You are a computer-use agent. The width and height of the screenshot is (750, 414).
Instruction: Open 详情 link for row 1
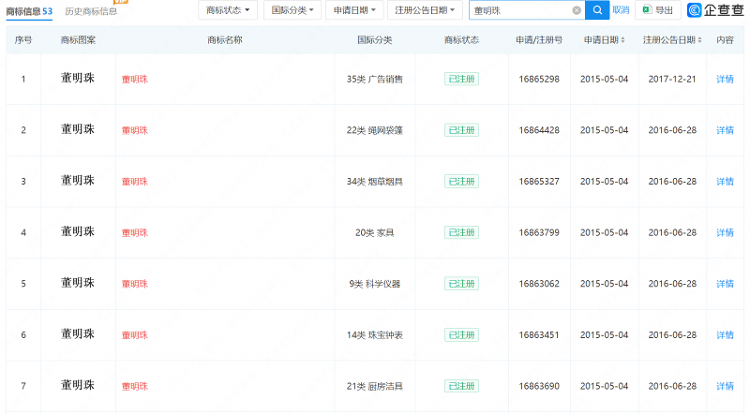pyautogui.click(x=725, y=79)
